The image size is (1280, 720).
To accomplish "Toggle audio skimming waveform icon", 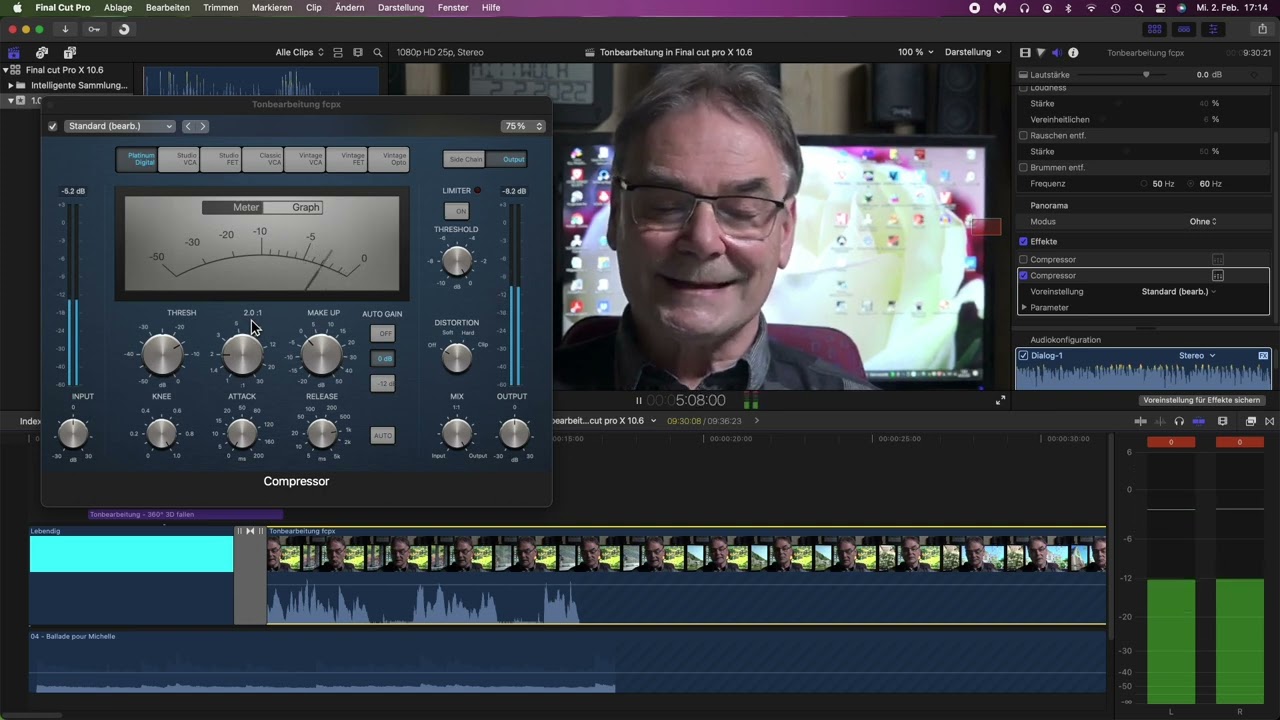I will tap(1160, 421).
